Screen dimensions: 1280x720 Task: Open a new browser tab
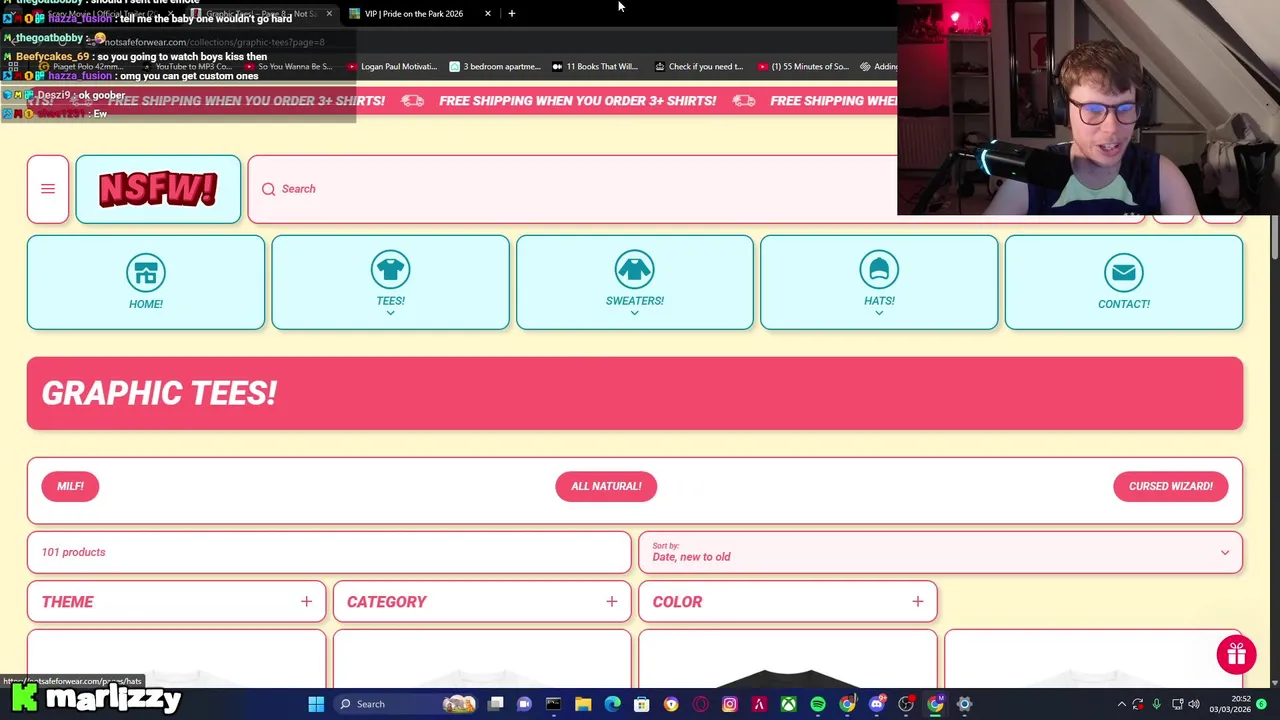(x=511, y=14)
